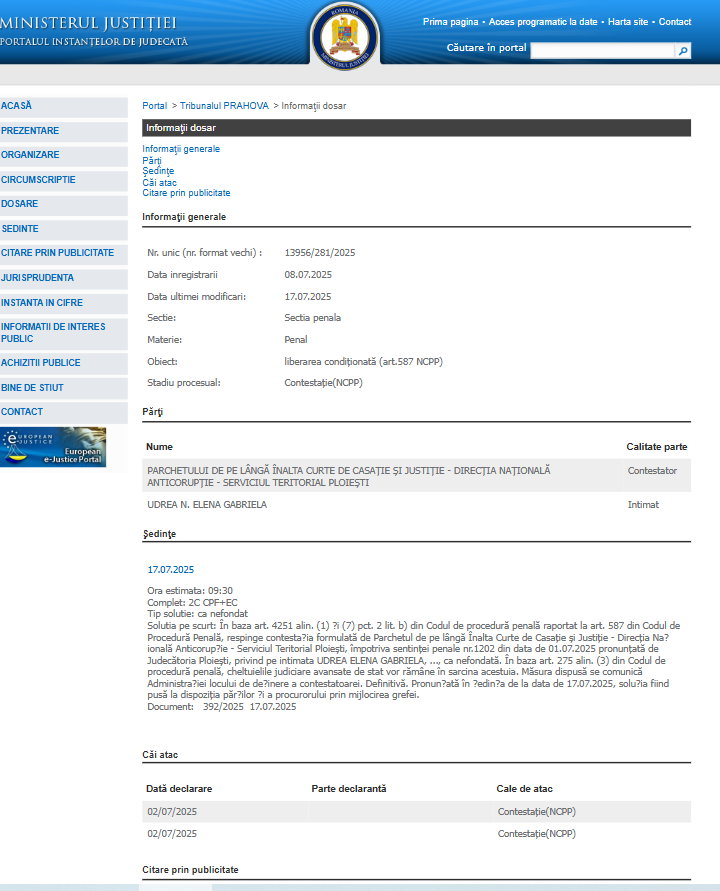Open BINE DE STIUT sidebar item
720x891 pixels.
(x=64, y=388)
